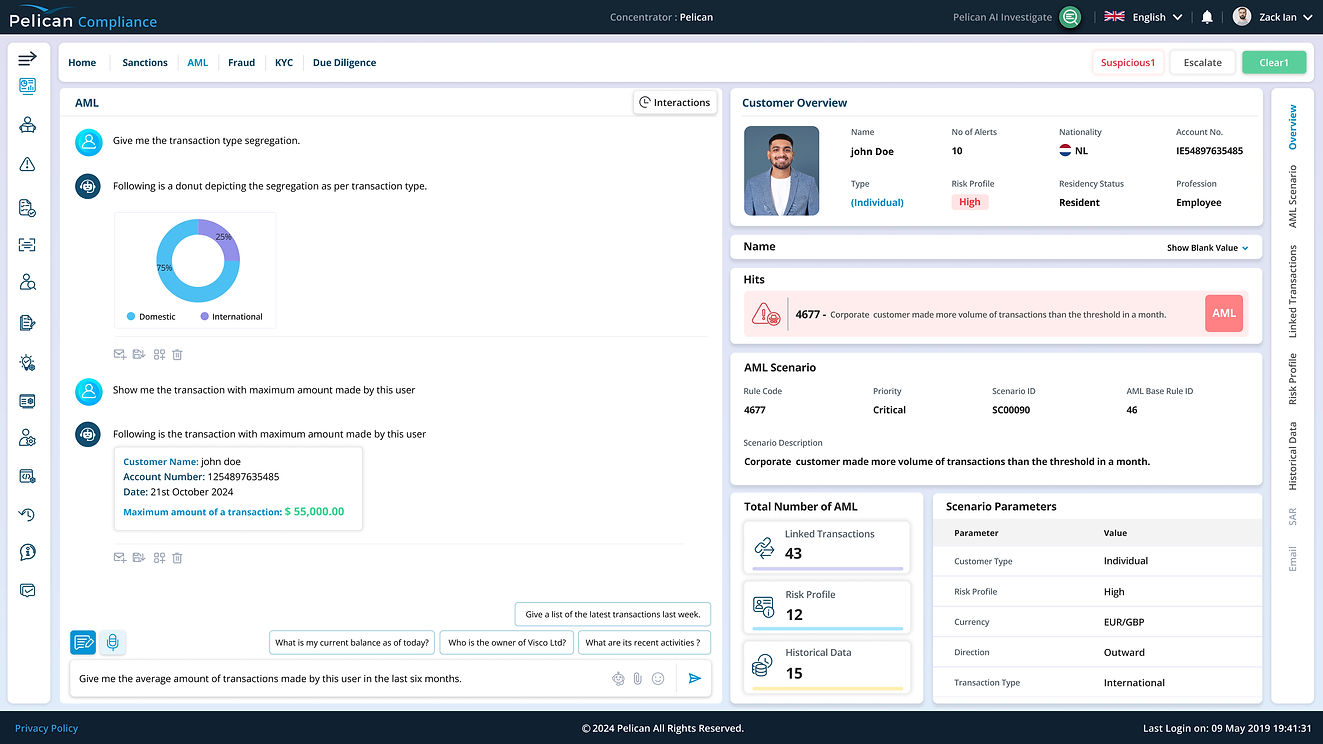Image resolution: width=1323 pixels, height=744 pixels.
Task: Select the Linked Transactions count card
Action: click(x=827, y=546)
